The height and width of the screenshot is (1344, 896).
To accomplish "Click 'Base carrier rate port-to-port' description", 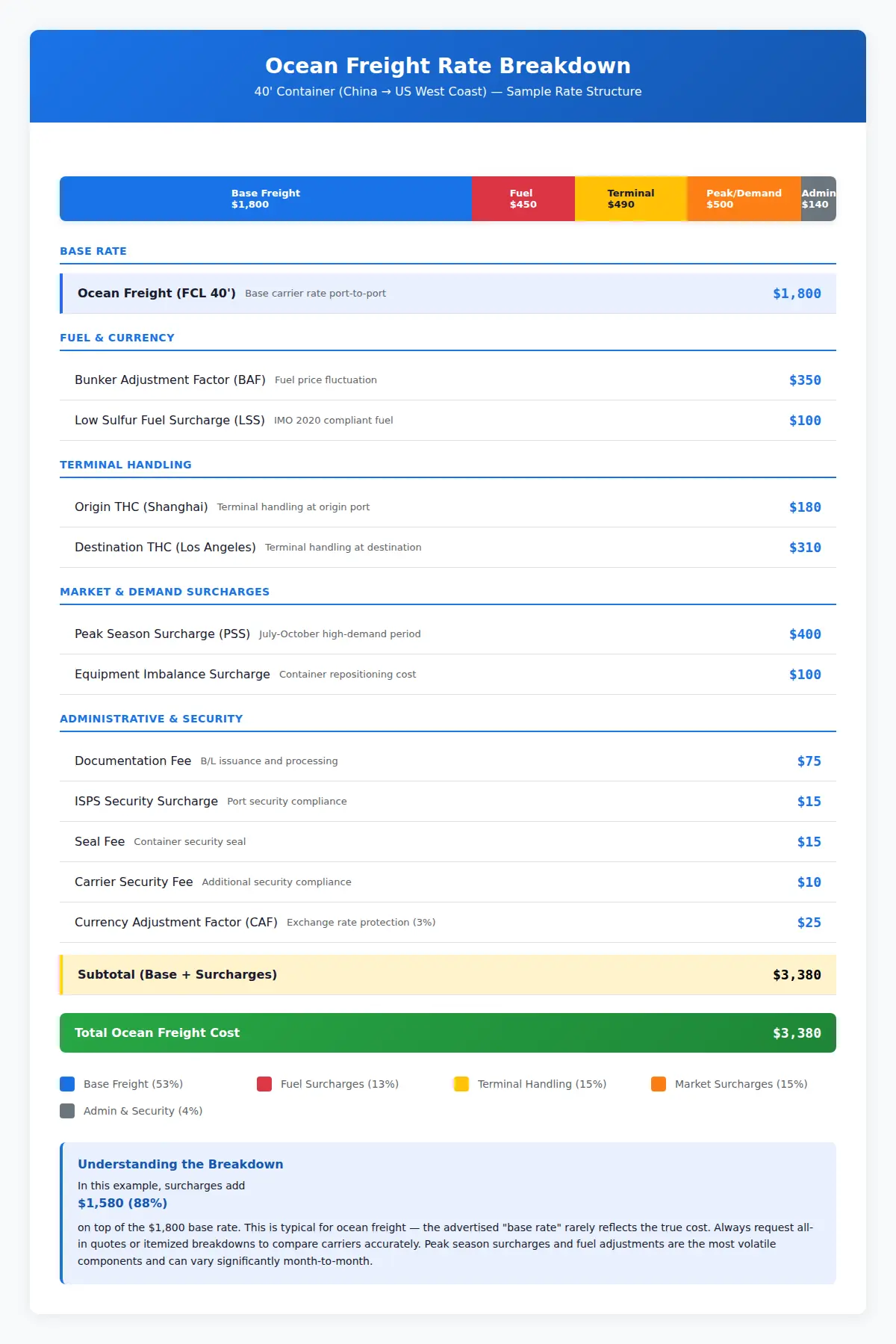I will pos(315,293).
